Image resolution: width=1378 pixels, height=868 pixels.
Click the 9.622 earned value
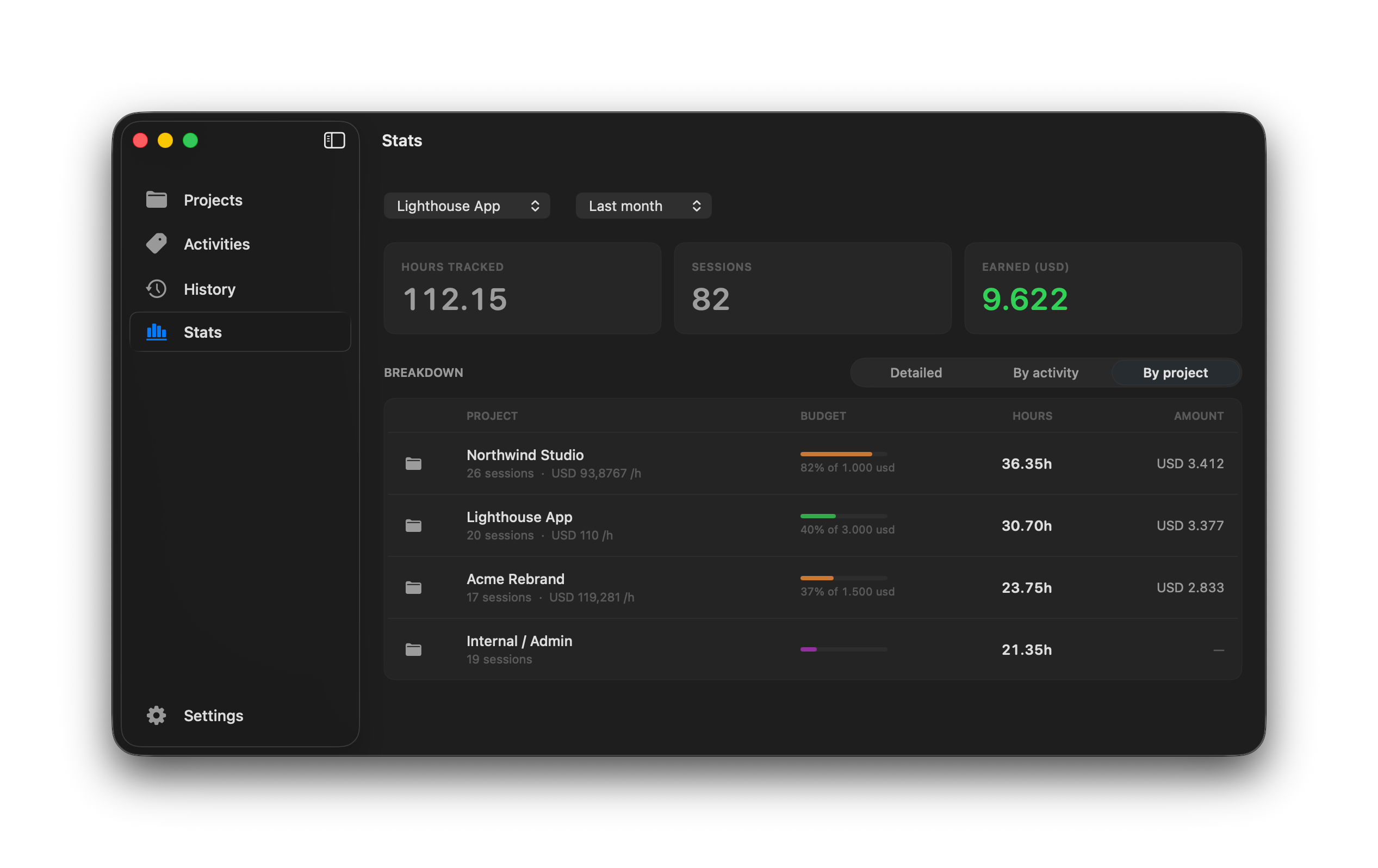[1025, 299]
